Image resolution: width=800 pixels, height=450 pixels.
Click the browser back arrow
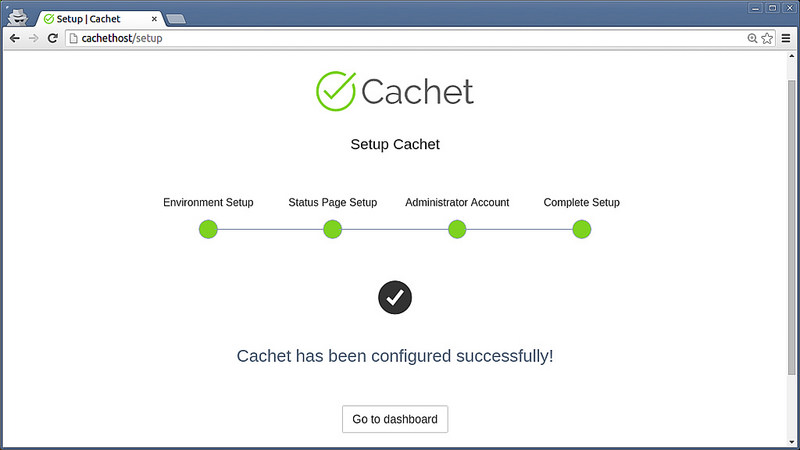[x=14, y=38]
